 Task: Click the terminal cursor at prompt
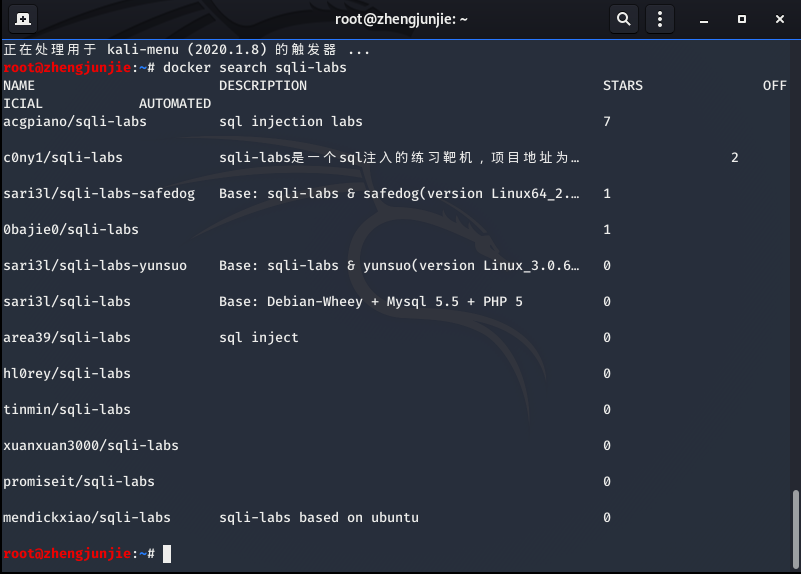pyautogui.click(x=167, y=553)
